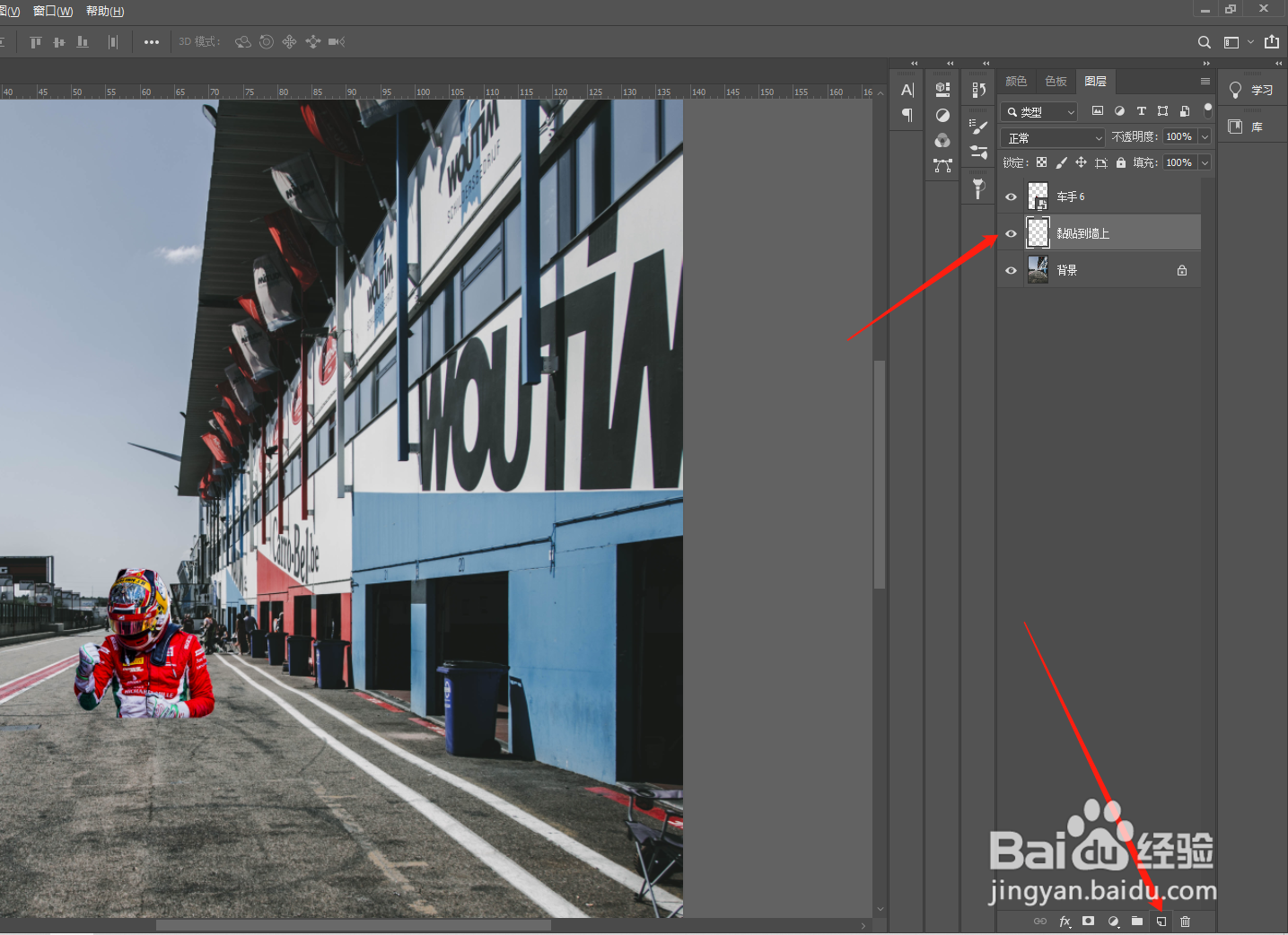Add a layer mask
The width and height of the screenshot is (1288, 935).
pyautogui.click(x=1089, y=922)
